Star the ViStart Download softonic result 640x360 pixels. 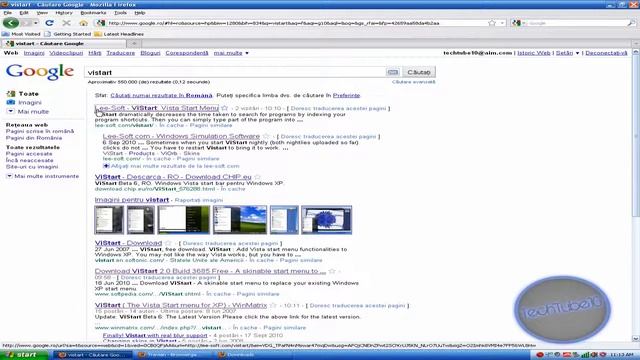point(168,243)
